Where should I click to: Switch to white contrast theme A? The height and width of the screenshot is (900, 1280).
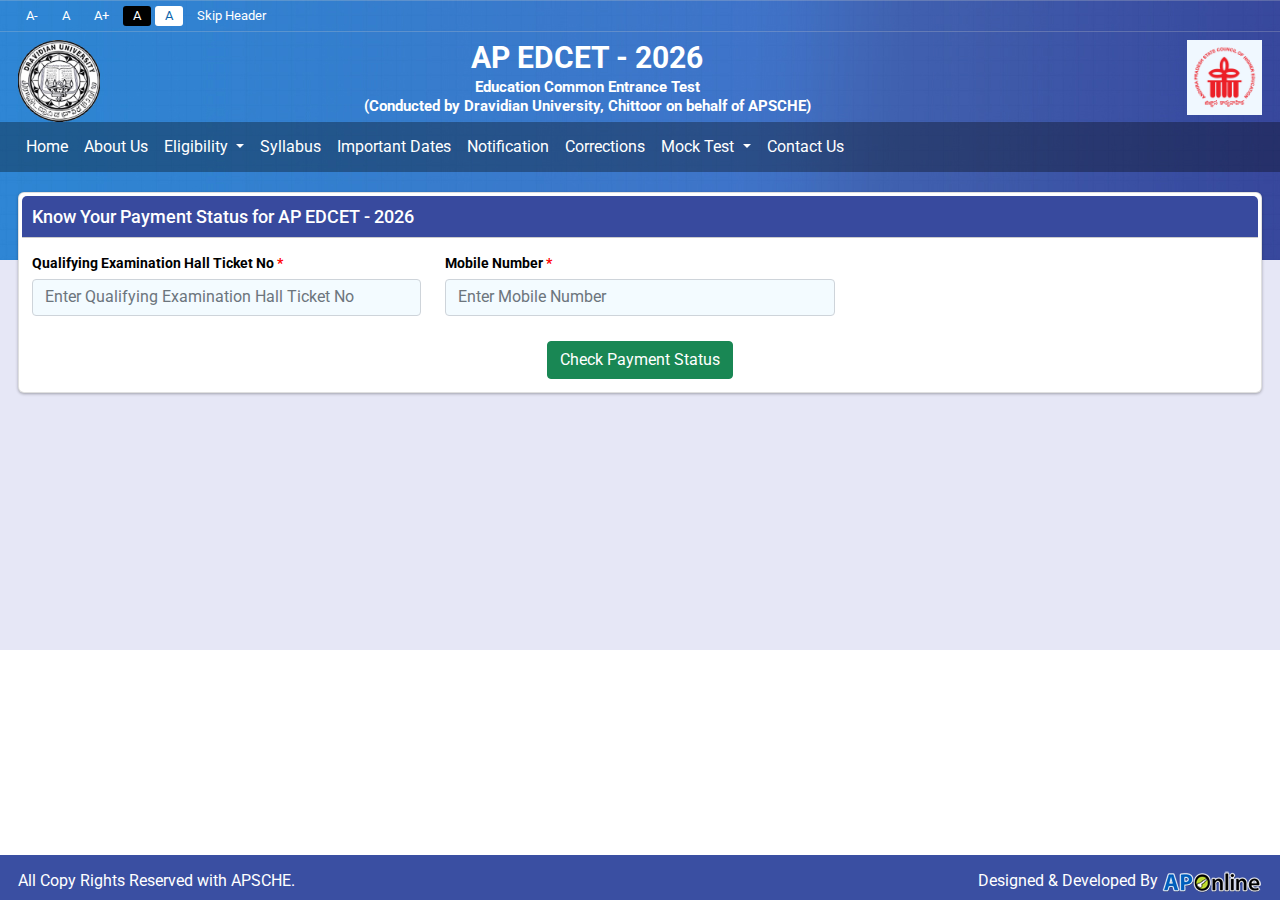(x=169, y=16)
